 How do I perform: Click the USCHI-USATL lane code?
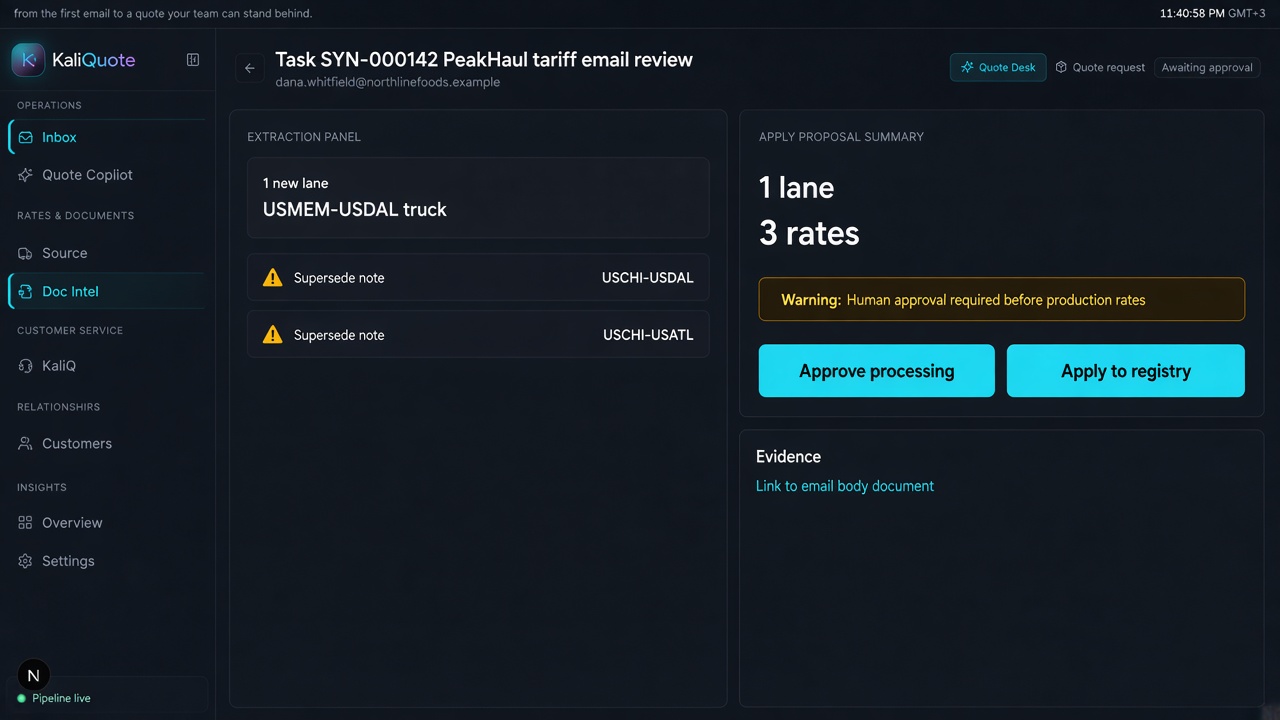tap(648, 335)
